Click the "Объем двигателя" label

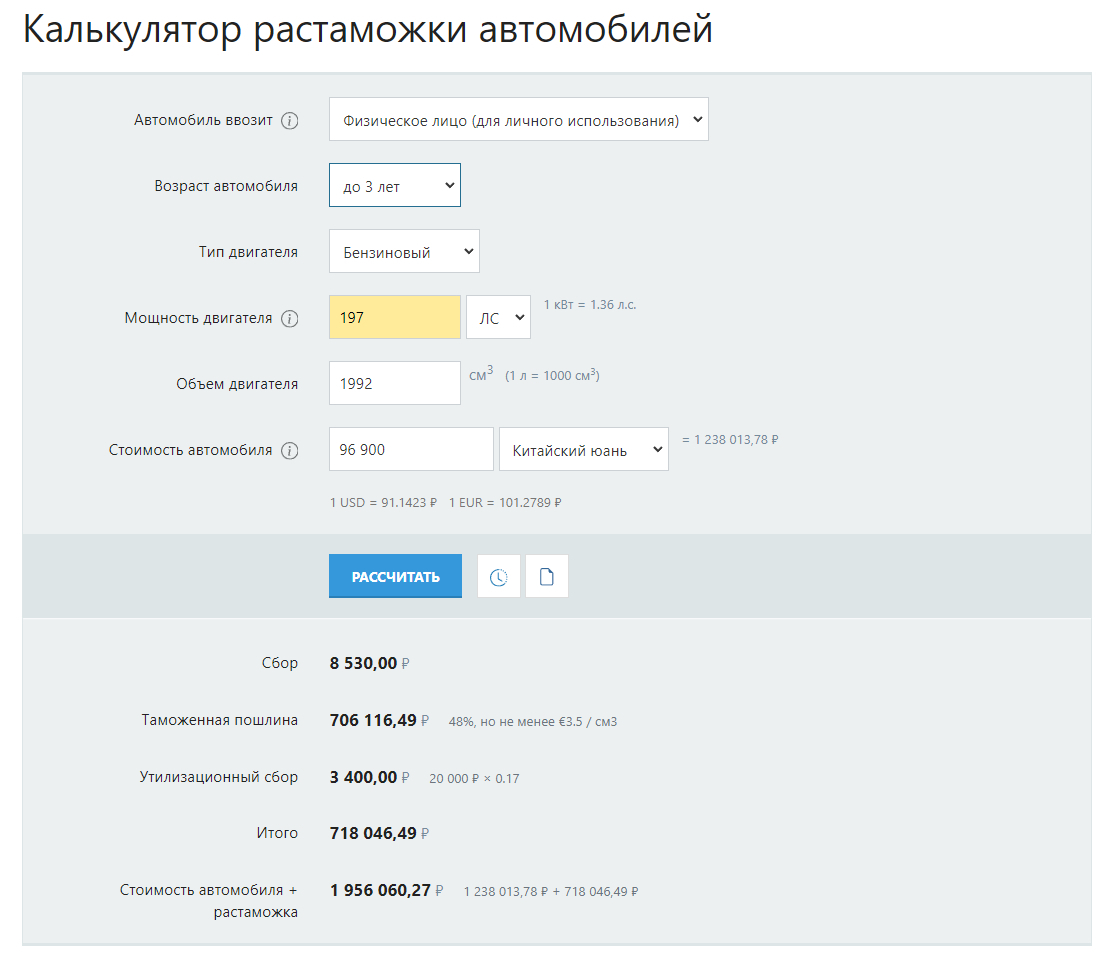[237, 384]
